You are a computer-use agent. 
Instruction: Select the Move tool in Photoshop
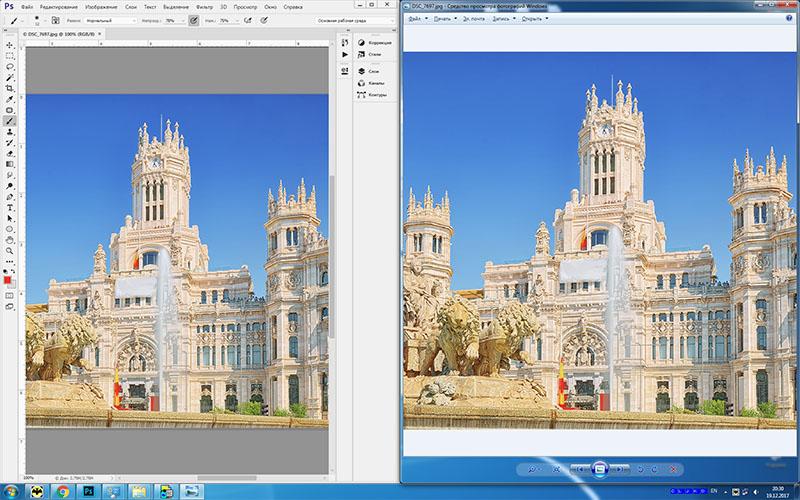[9, 45]
